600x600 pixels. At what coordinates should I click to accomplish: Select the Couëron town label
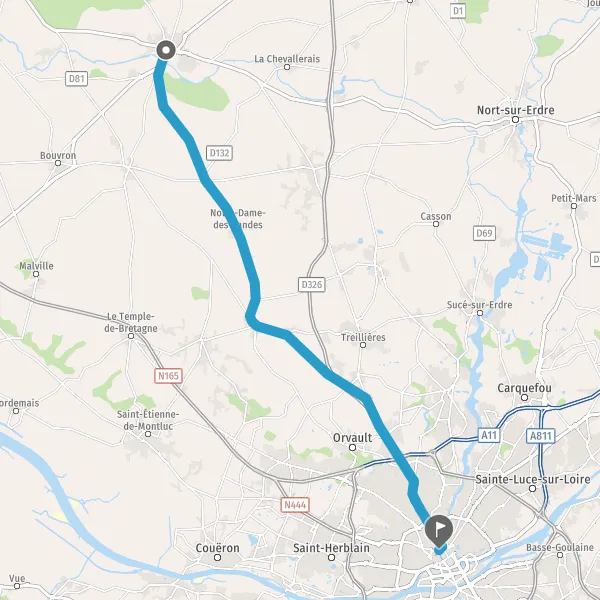pos(217,548)
